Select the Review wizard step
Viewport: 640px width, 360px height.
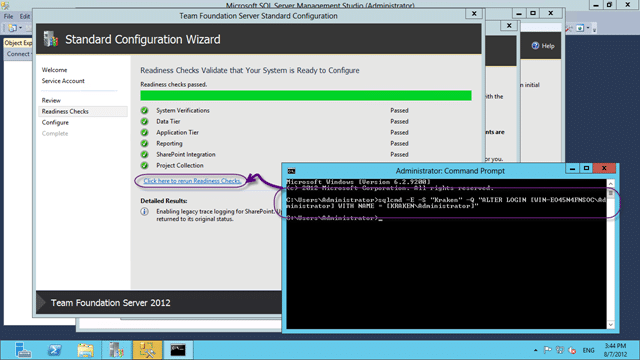[51, 100]
